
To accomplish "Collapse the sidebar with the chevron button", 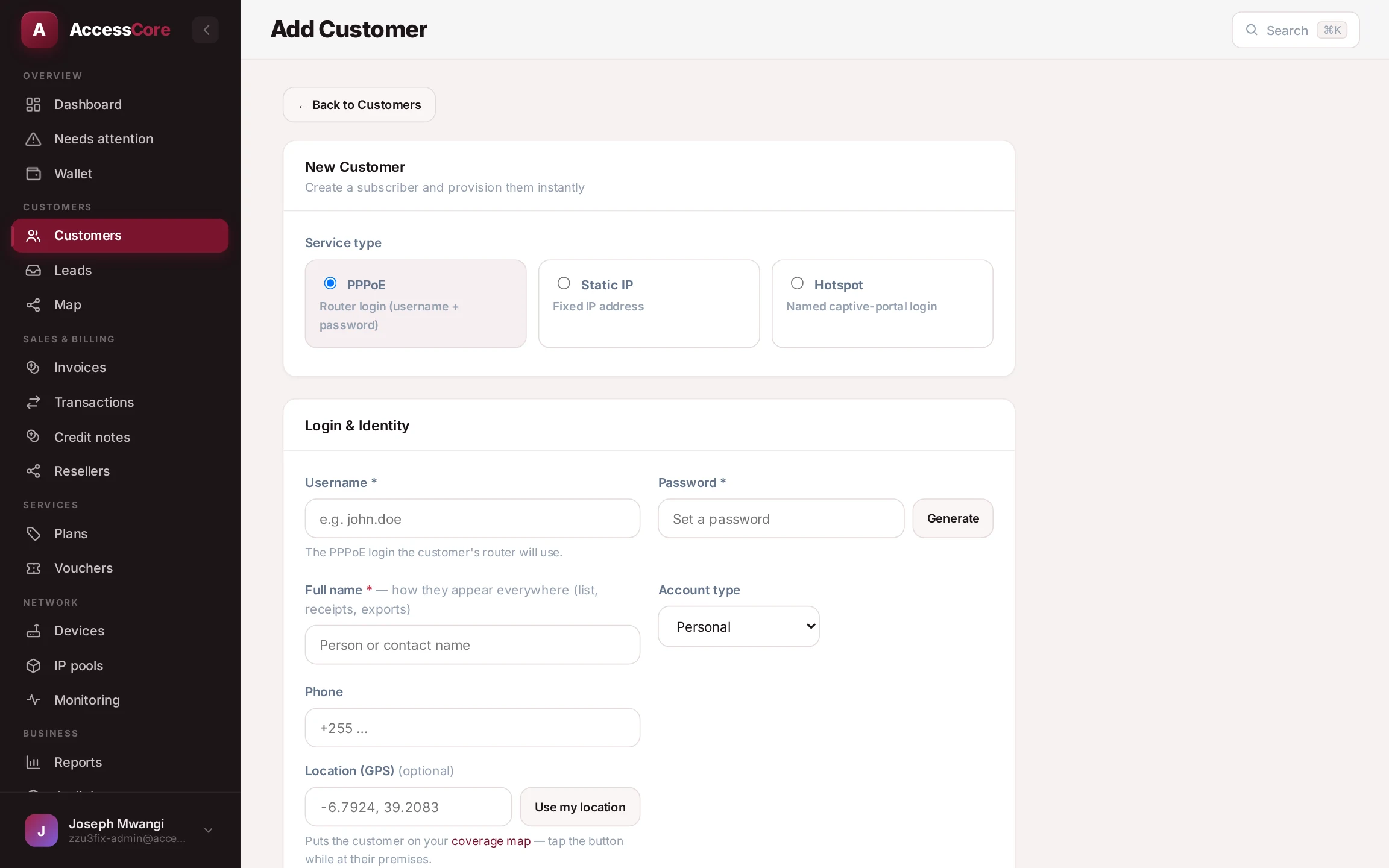I will pos(206,30).
